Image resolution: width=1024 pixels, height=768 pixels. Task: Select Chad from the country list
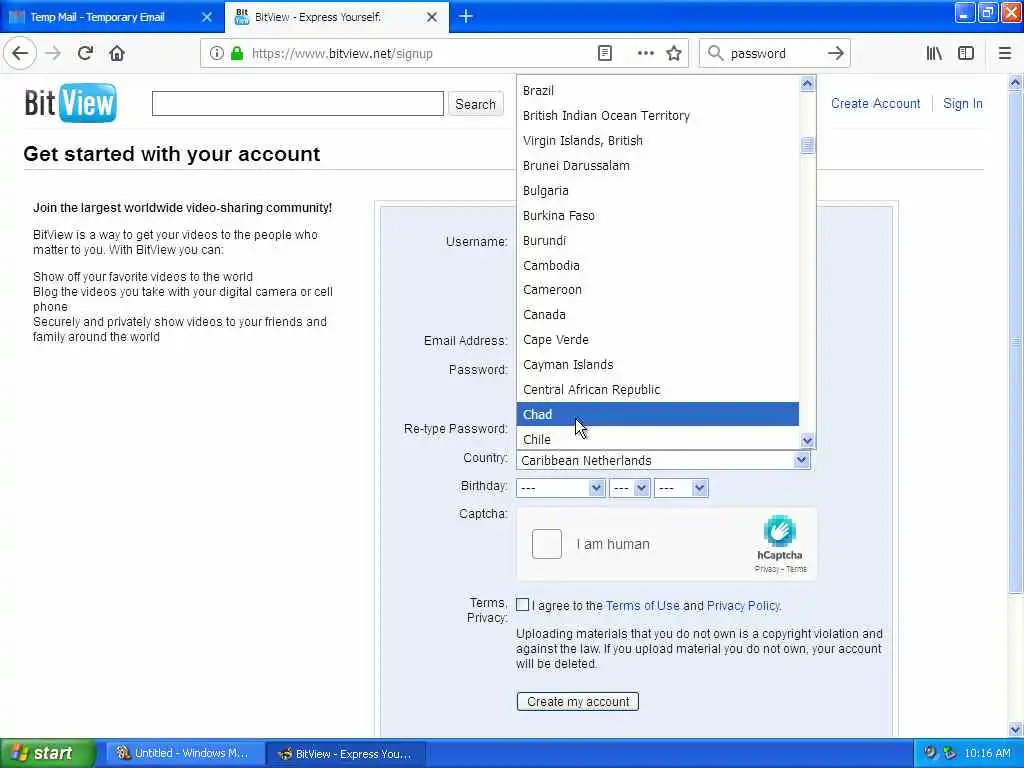tap(658, 414)
